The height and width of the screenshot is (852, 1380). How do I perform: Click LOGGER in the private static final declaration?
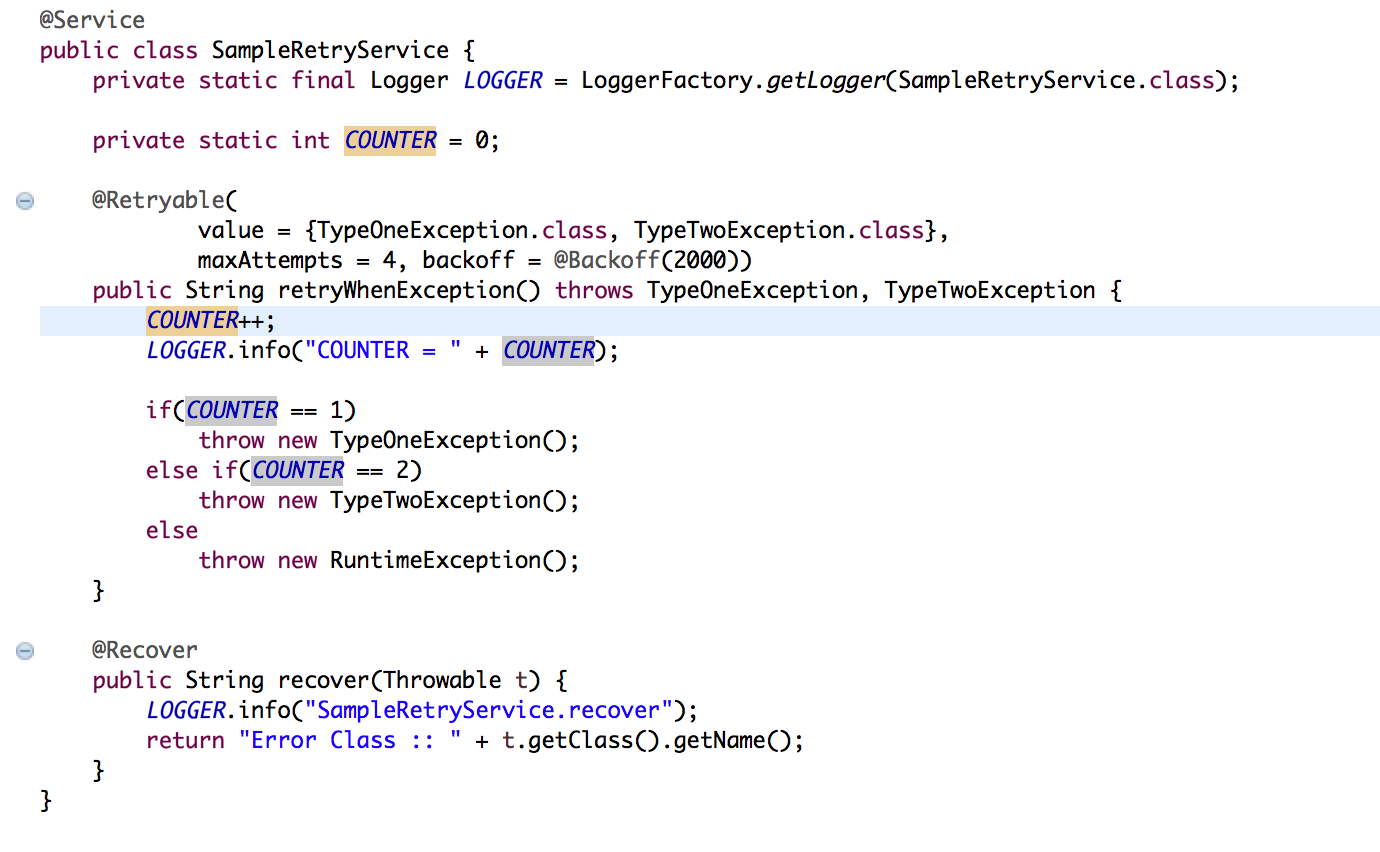click(x=502, y=80)
